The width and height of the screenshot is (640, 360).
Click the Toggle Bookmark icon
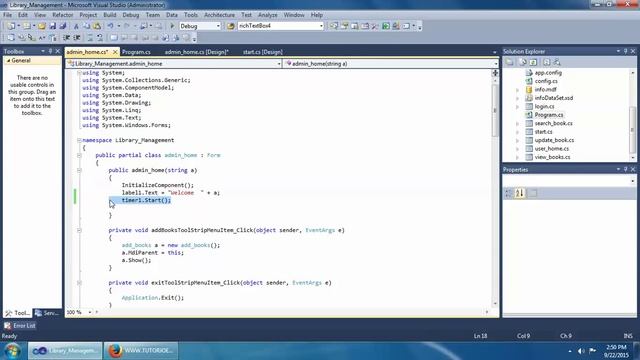[x=114, y=38]
